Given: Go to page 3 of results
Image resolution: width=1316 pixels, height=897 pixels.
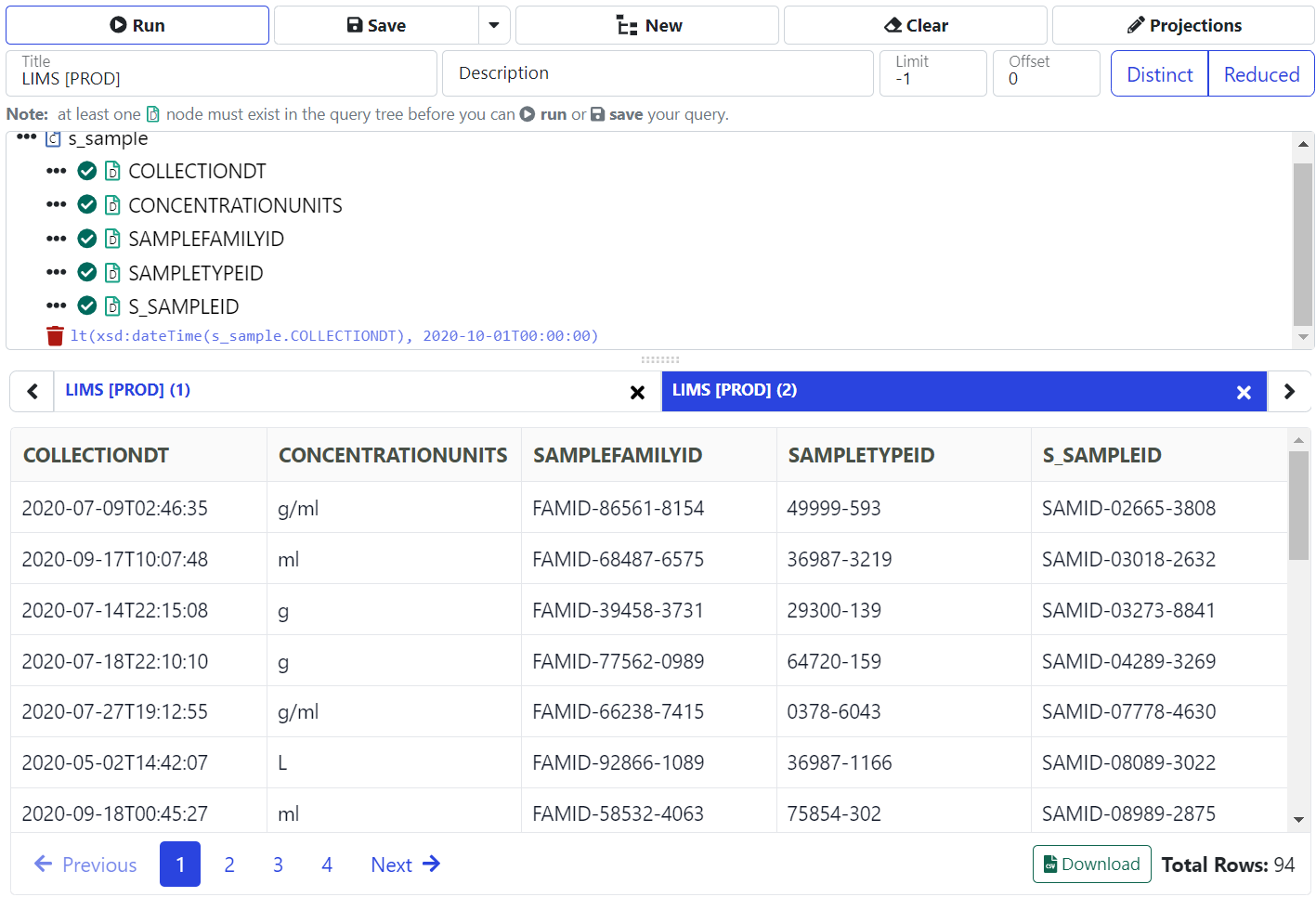Looking at the screenshot, I should pyautogui.click(x=278, y=865).
